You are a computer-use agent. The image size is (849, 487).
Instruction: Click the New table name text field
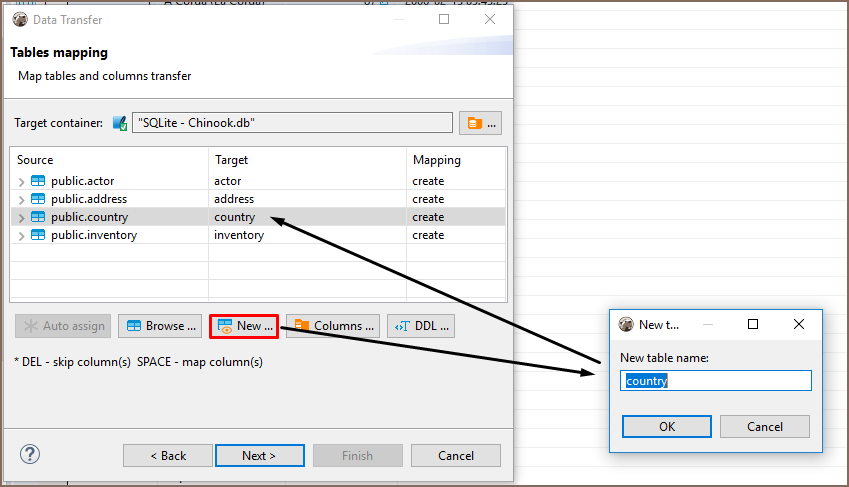coord(715,381)
